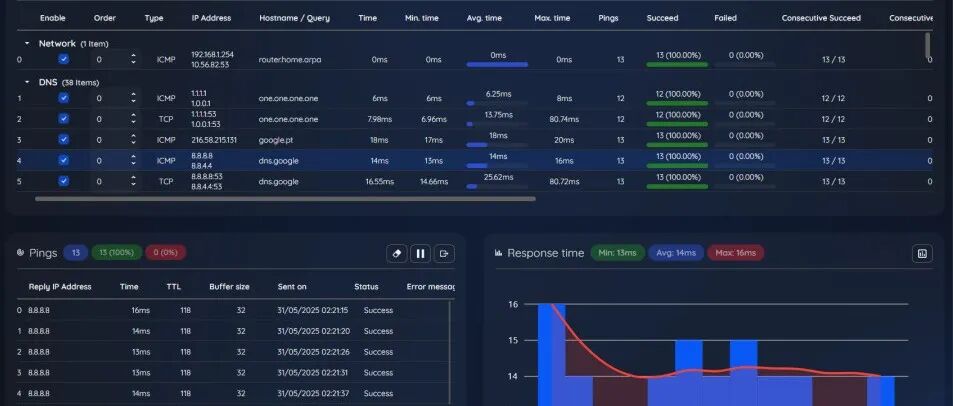Sort pings by Reply IP Address header
The image size is (953, 406).
60,287
